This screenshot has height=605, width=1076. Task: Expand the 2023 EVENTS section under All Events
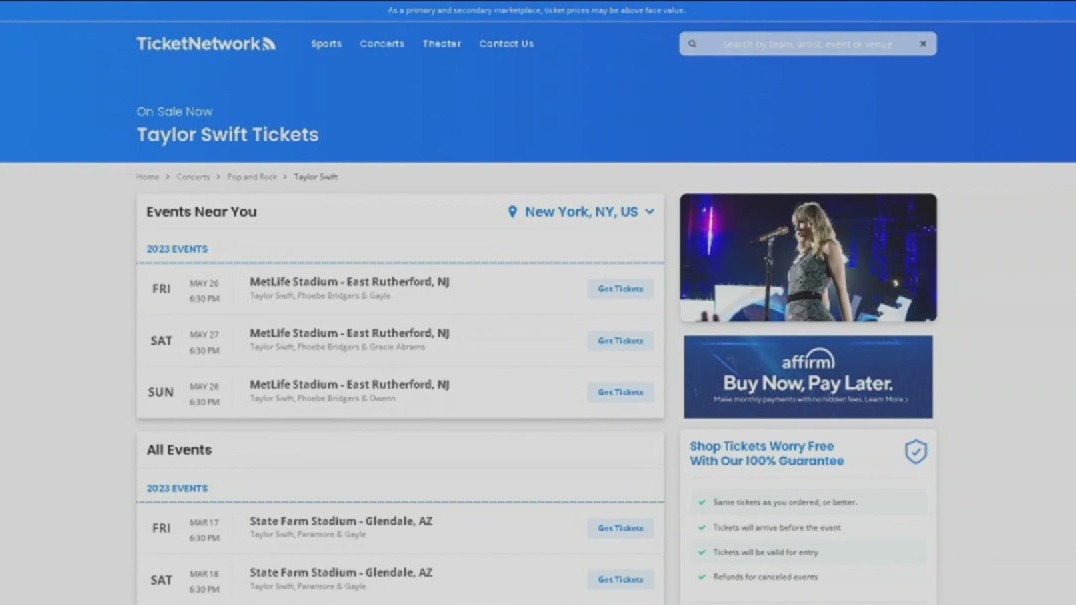coord(177,487)
